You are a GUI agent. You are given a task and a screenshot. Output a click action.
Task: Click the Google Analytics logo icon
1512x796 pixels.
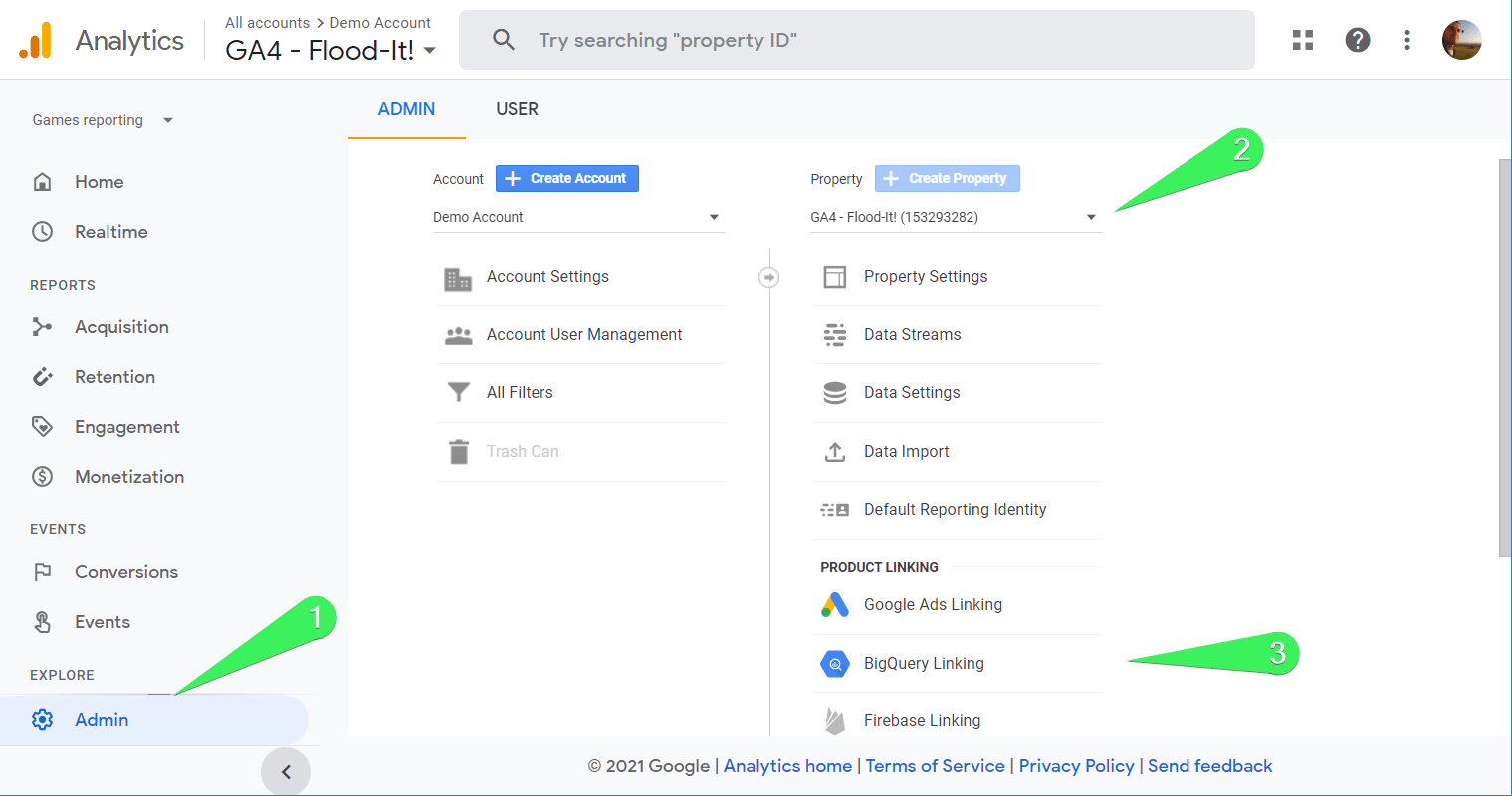point(36,40)
